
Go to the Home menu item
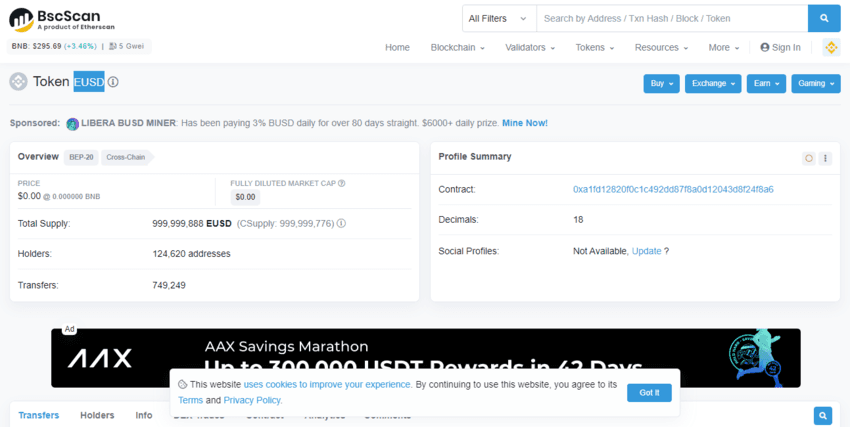(x=397, y=48)
